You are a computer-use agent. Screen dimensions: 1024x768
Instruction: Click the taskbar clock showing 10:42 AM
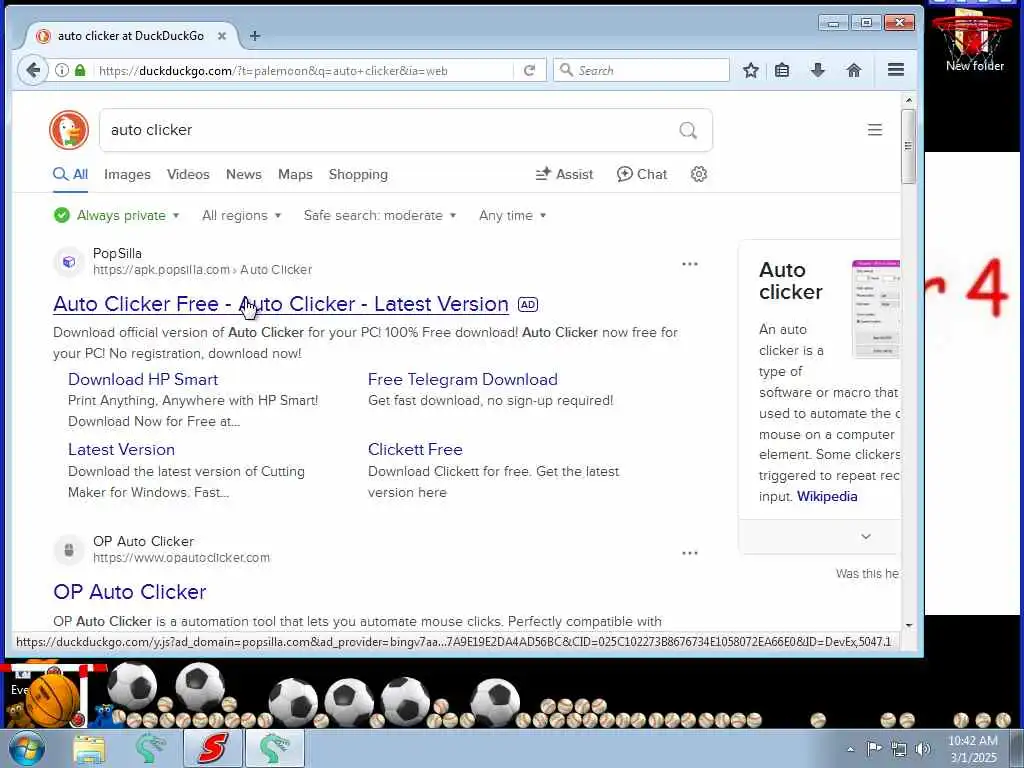(972, 749)
